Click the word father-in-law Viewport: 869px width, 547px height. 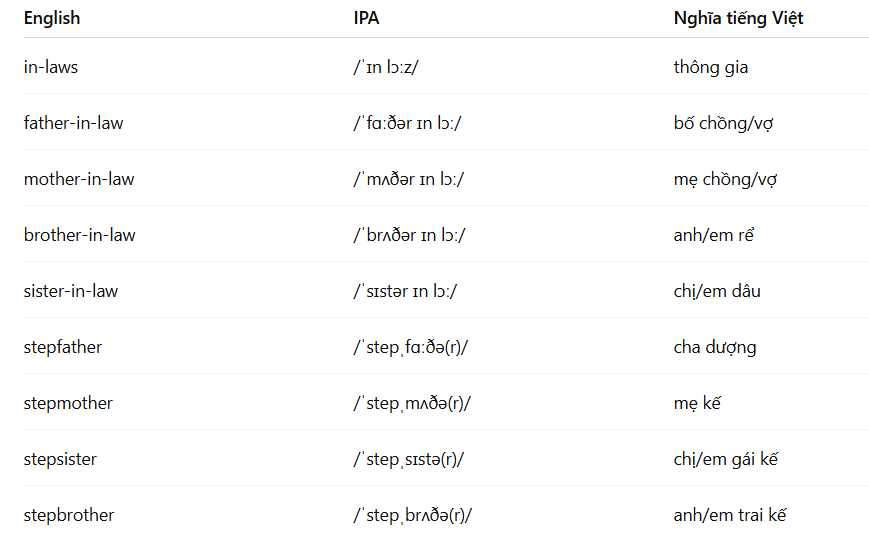(x=74, y=123)
